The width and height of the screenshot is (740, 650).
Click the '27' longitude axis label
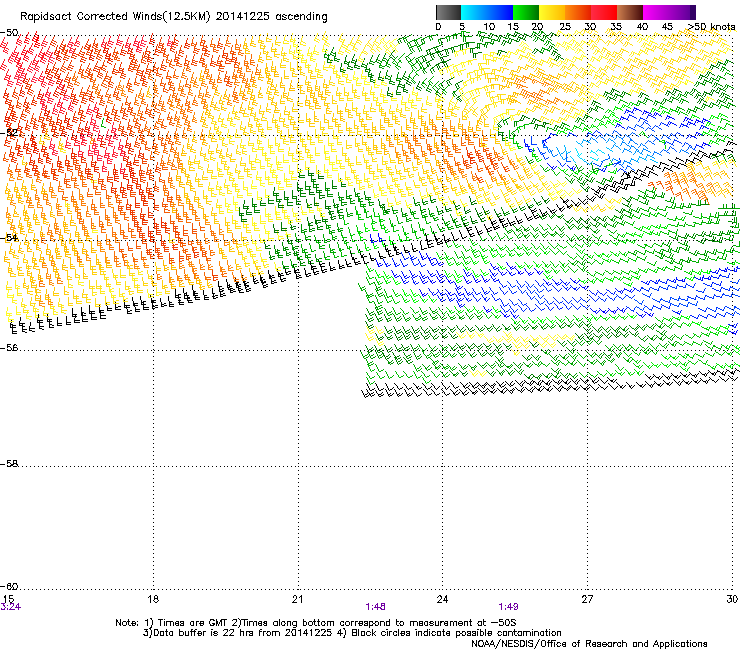click(x=587, y=599)
